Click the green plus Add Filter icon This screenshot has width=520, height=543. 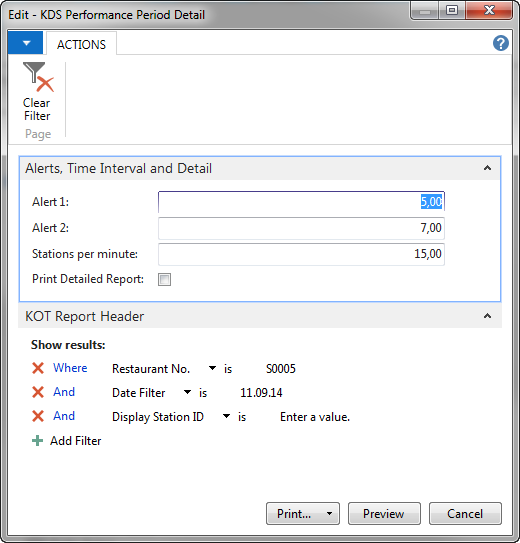pyautogui.click(x=37, y=440)
